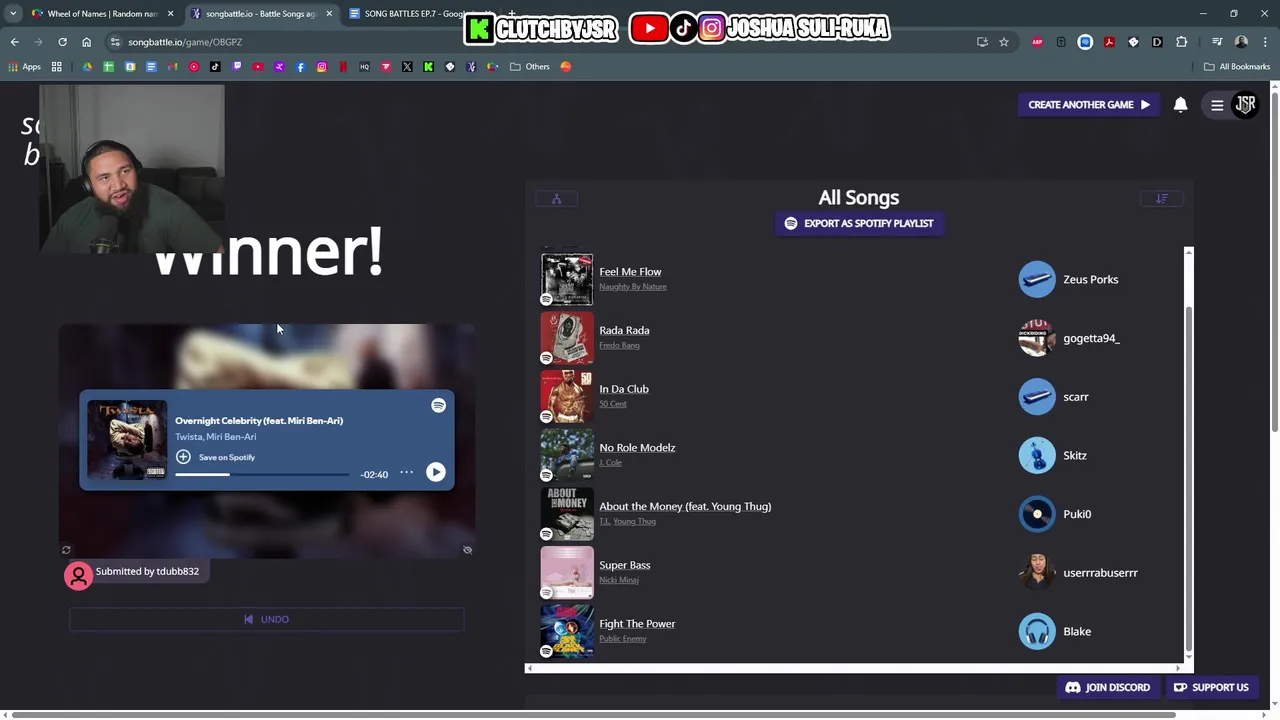Seek within the Overnight Celebrity progress bar
Screen dimensions: 1280x720
click(x=262, y=474)
